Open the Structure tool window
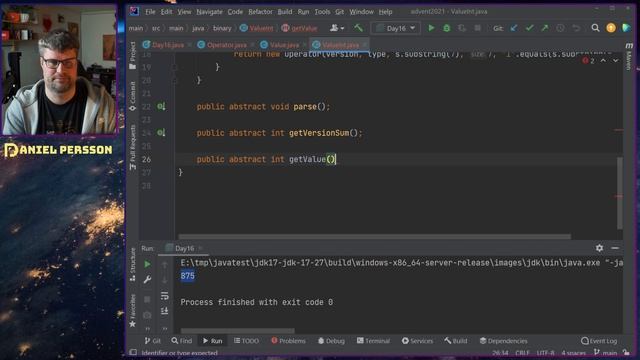Image resolution: width=640 pixels, height=360 pixels. pyautogui.click(x=133, y=264)
